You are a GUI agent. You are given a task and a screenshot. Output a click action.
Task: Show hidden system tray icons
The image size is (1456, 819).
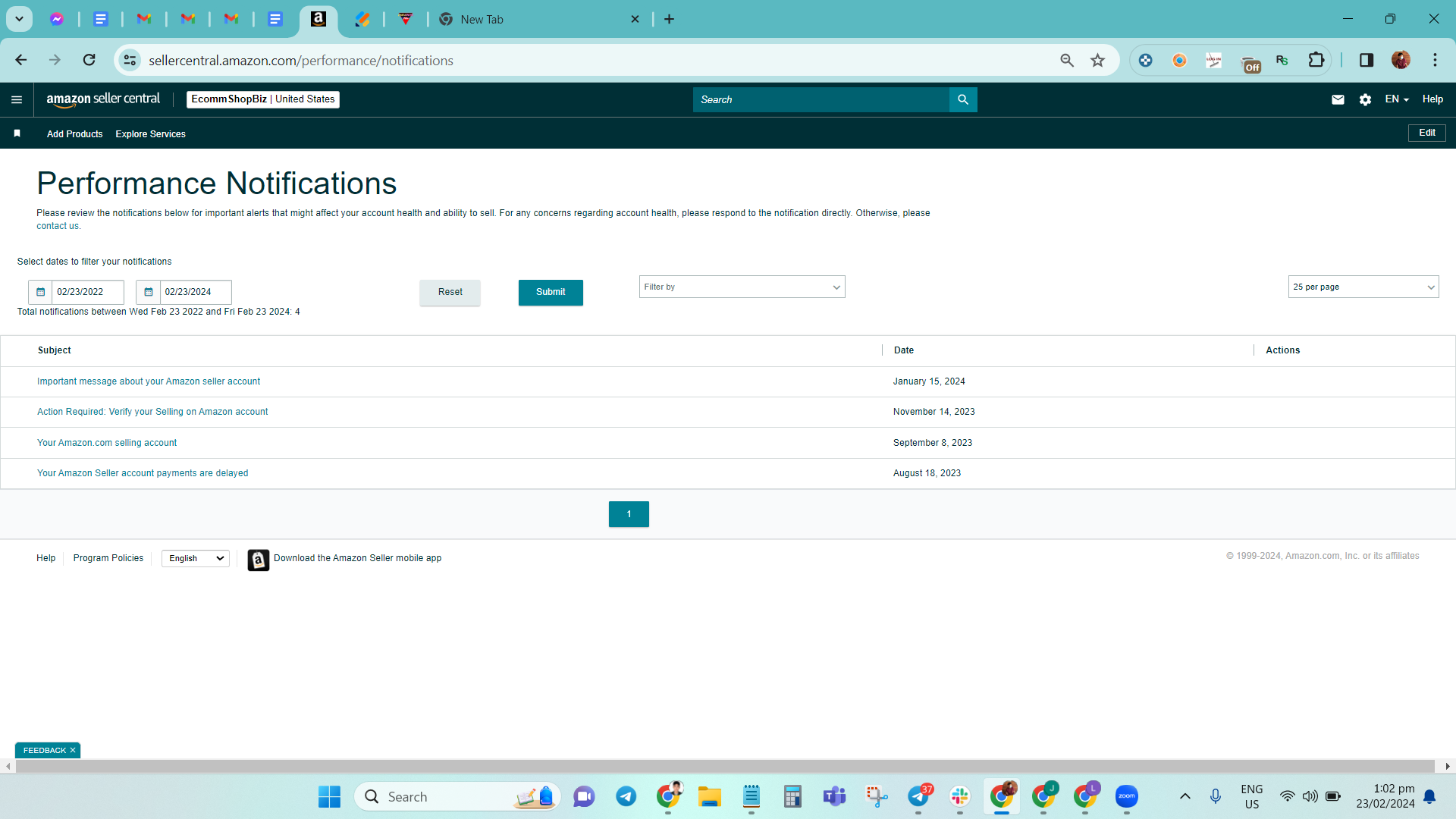[1185, 796]
